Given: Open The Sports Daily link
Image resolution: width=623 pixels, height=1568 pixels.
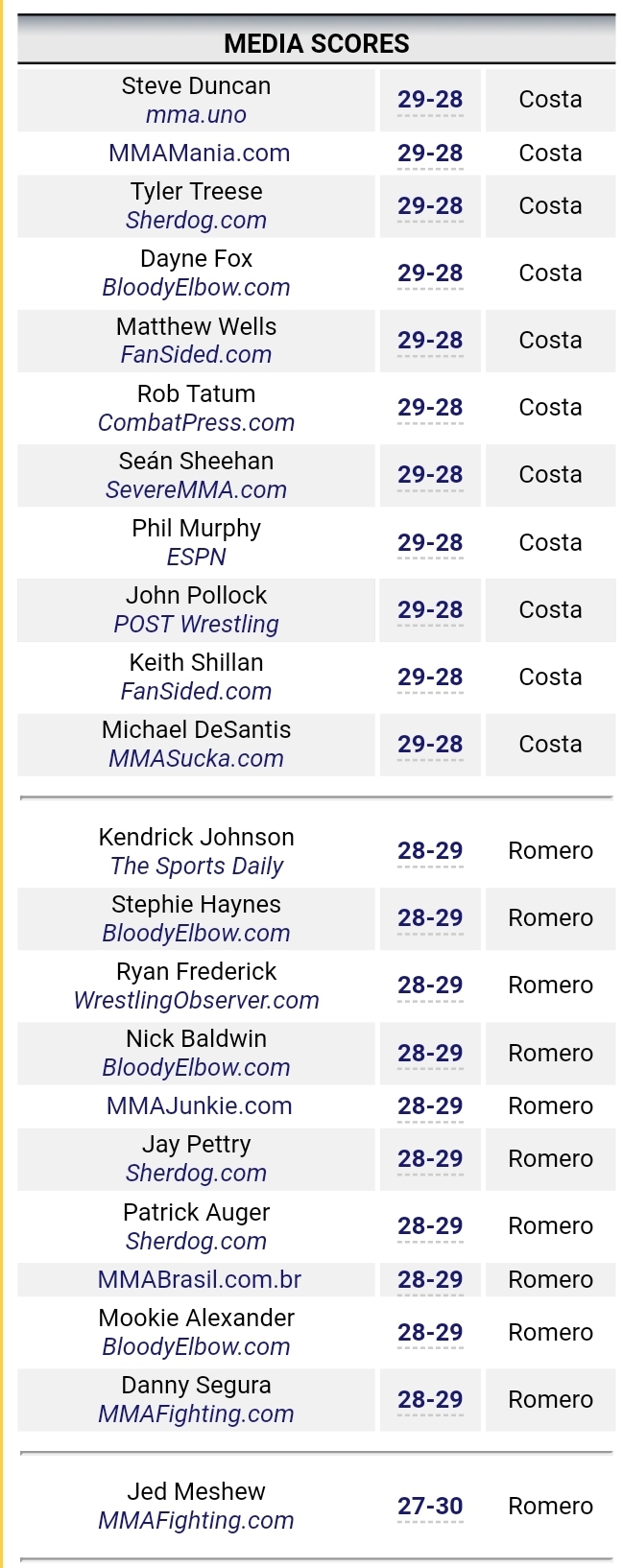Looking at the screenshot, I should (x=196, y=867).
